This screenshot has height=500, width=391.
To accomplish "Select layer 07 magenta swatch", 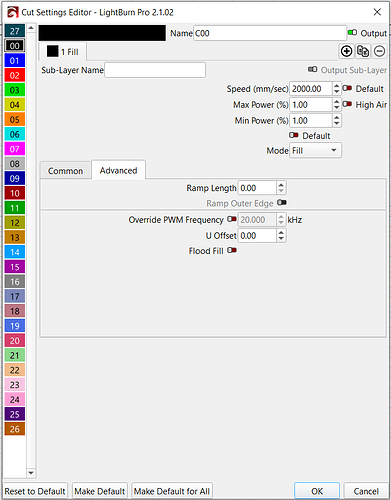I will pyautogui.click(x=15, y=149).
